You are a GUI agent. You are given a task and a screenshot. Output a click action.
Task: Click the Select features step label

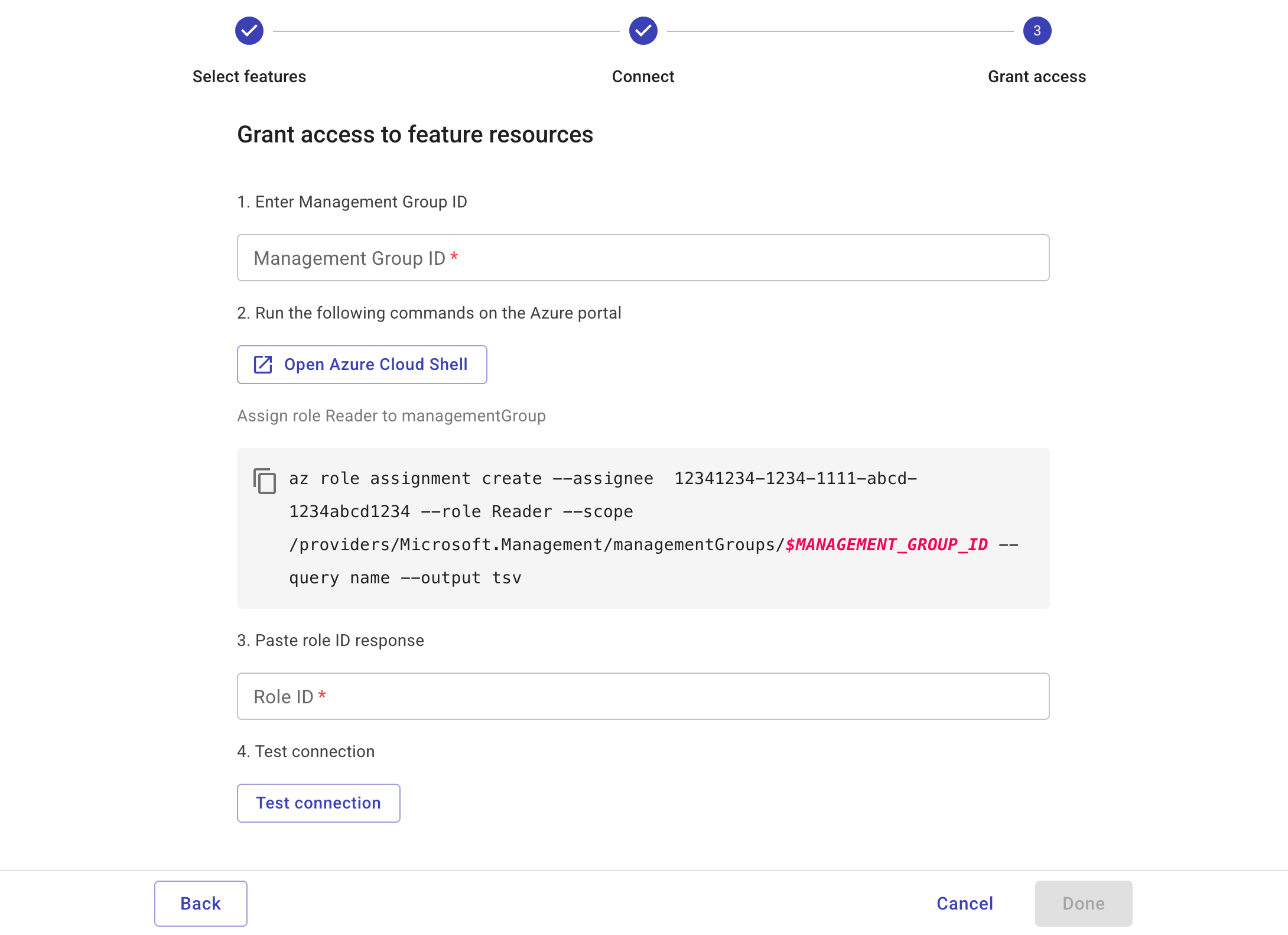pyautogui.click(x=249, y=76)
